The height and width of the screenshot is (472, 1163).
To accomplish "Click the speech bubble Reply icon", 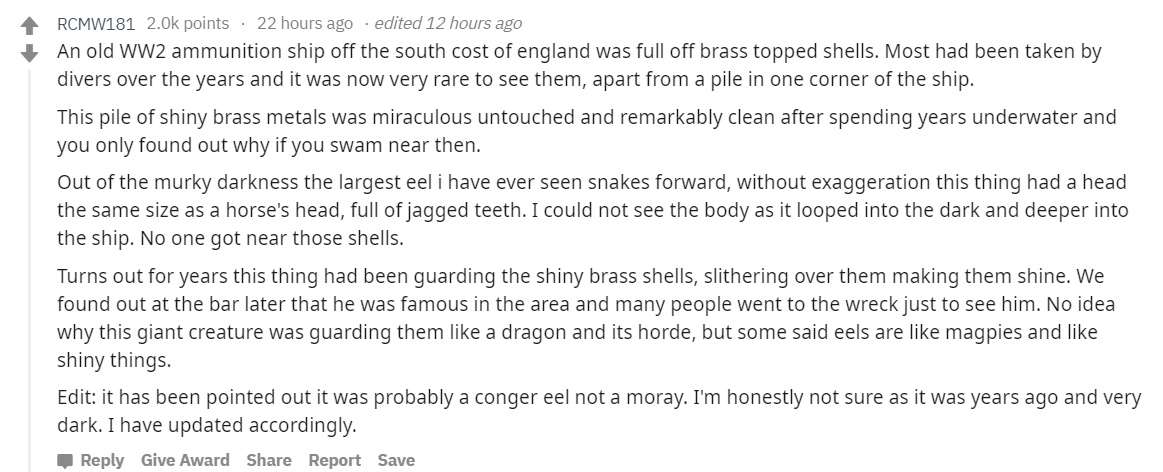I will pos(65,461).
